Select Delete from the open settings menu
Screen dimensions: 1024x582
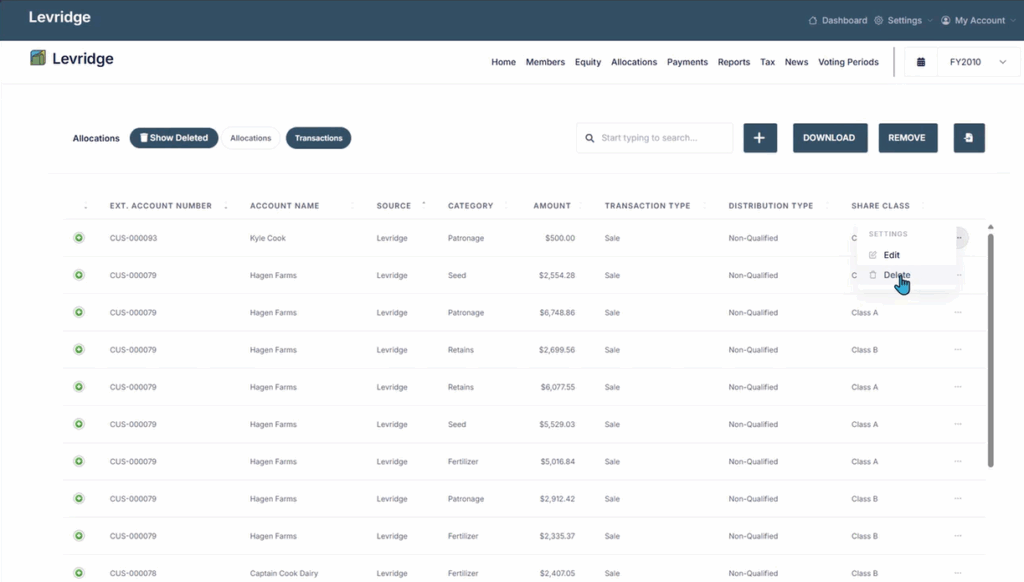pyautogui.click(x=897, y=275)
